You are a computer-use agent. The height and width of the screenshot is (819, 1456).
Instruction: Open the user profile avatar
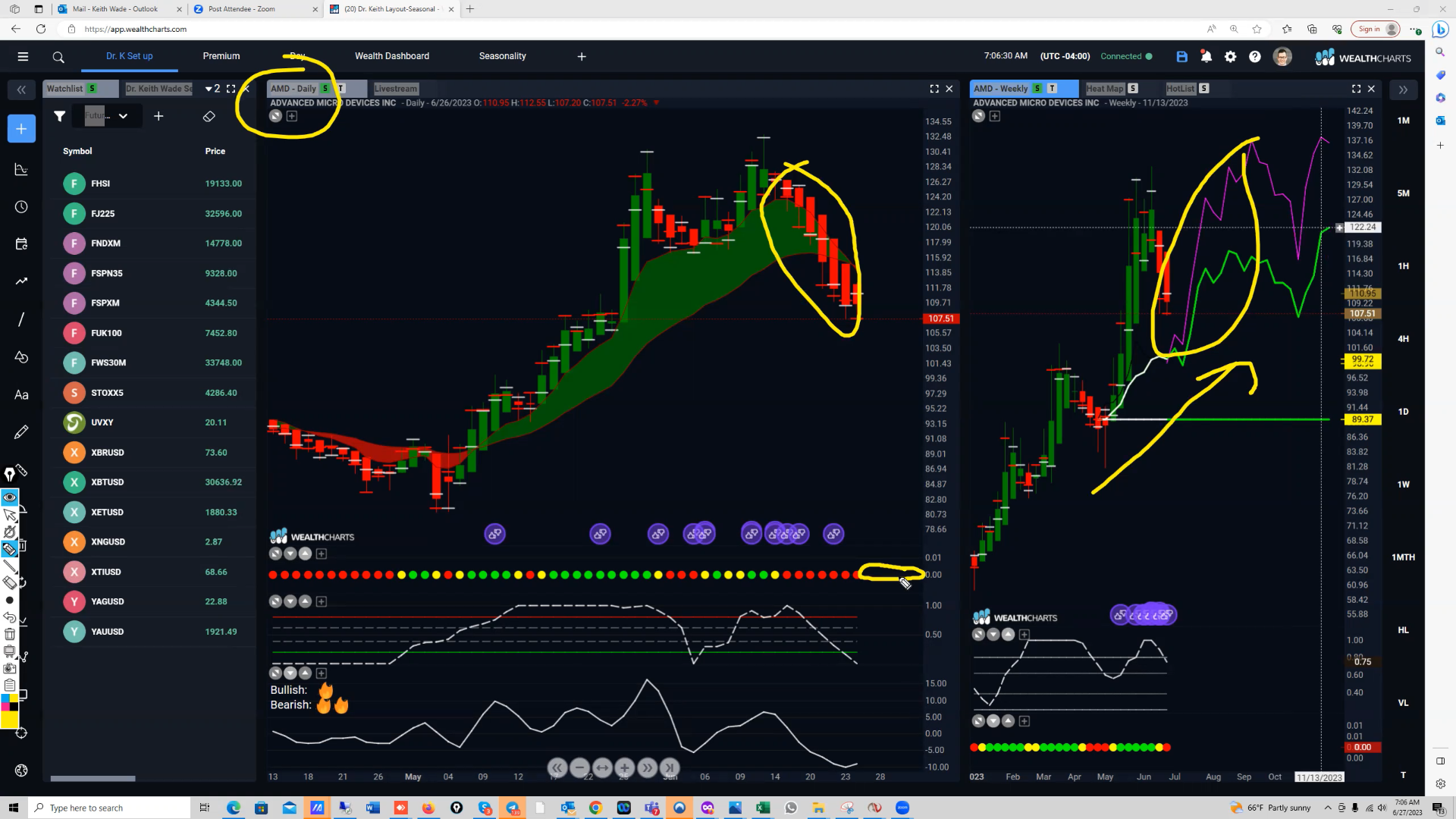pyautogui.click(x=1282, y=57)
